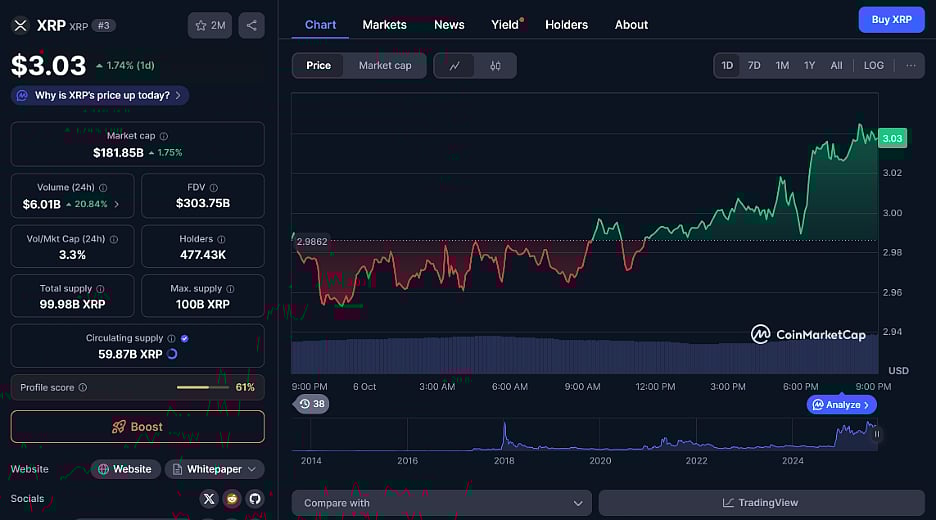
Task: Click the Analyze button
Action: click(x=841, y=405)
